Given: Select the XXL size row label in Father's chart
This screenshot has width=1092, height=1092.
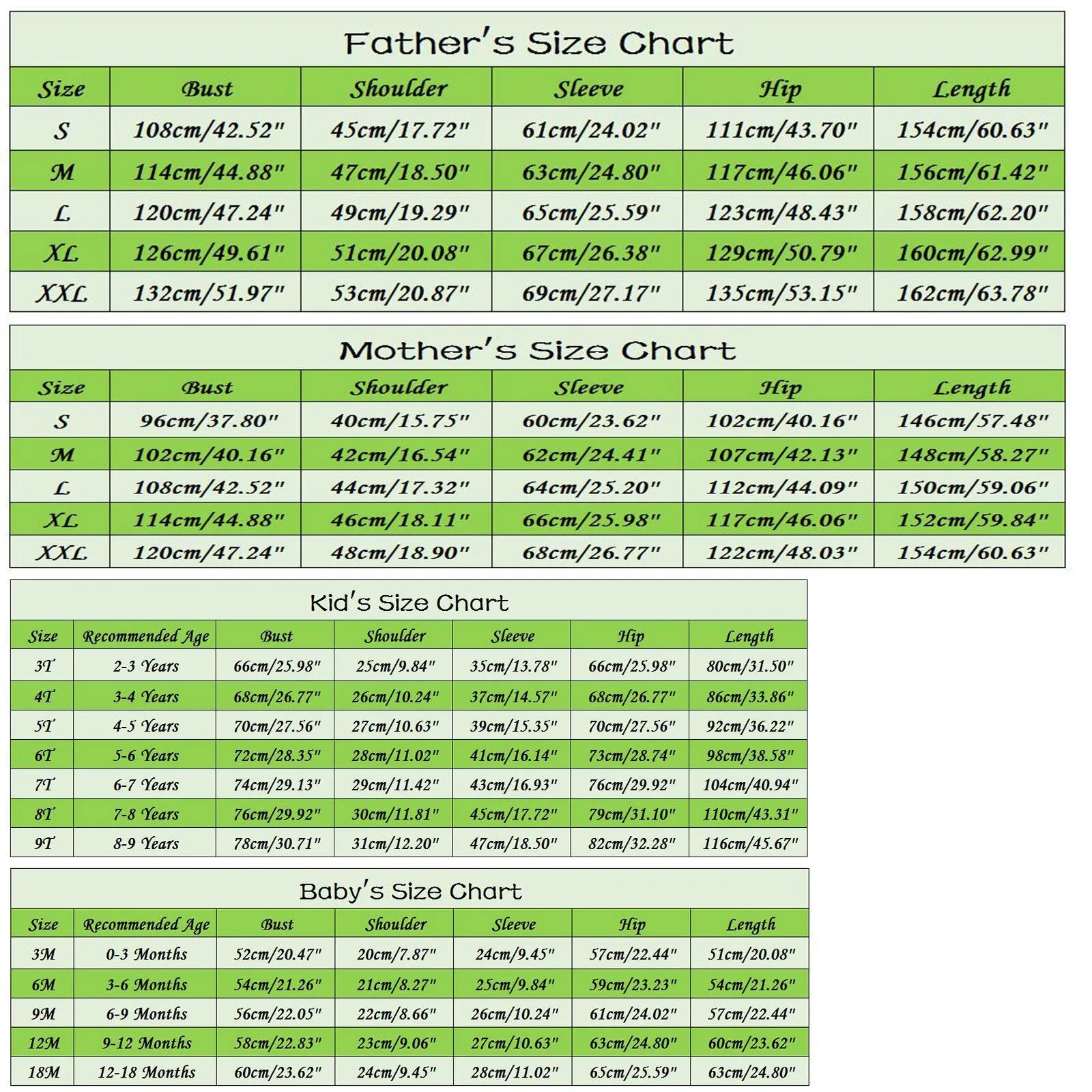Looking at the screenshot, I should (x=61, y=293).
